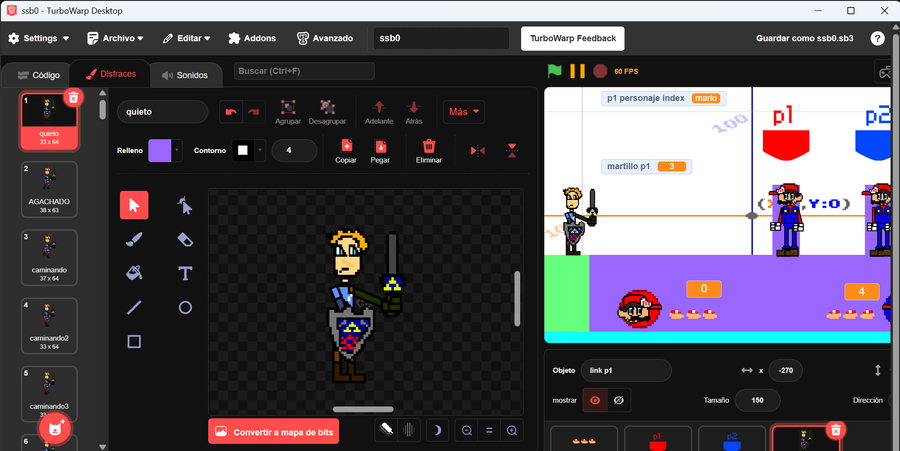Open the Archivo menu
The height and width of the screenshot is (451, 900).
click(115, 38)
